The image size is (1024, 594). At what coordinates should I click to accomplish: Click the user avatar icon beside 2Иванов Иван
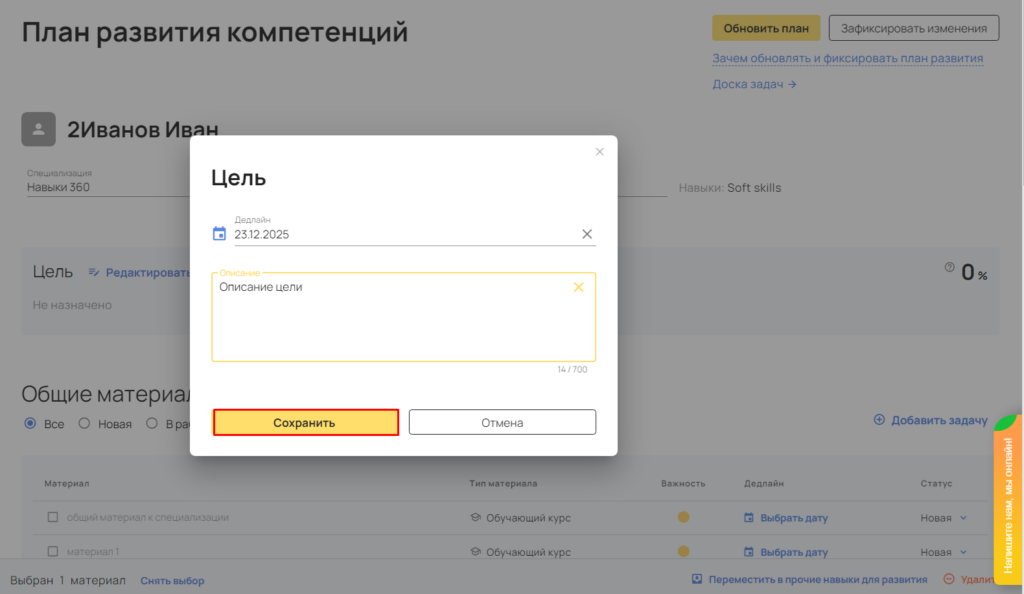click(38, 129)
